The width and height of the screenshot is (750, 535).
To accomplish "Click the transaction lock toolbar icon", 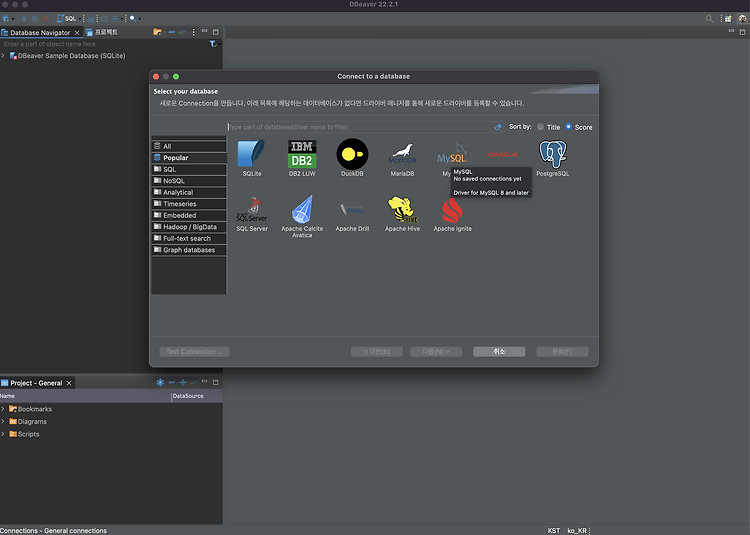I will pos(90,19).
